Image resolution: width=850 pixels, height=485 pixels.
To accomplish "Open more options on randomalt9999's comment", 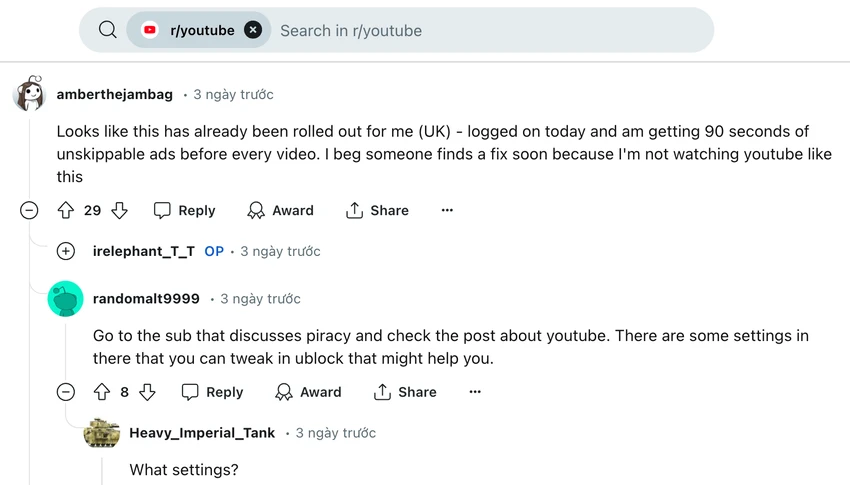I will point(475,392).
